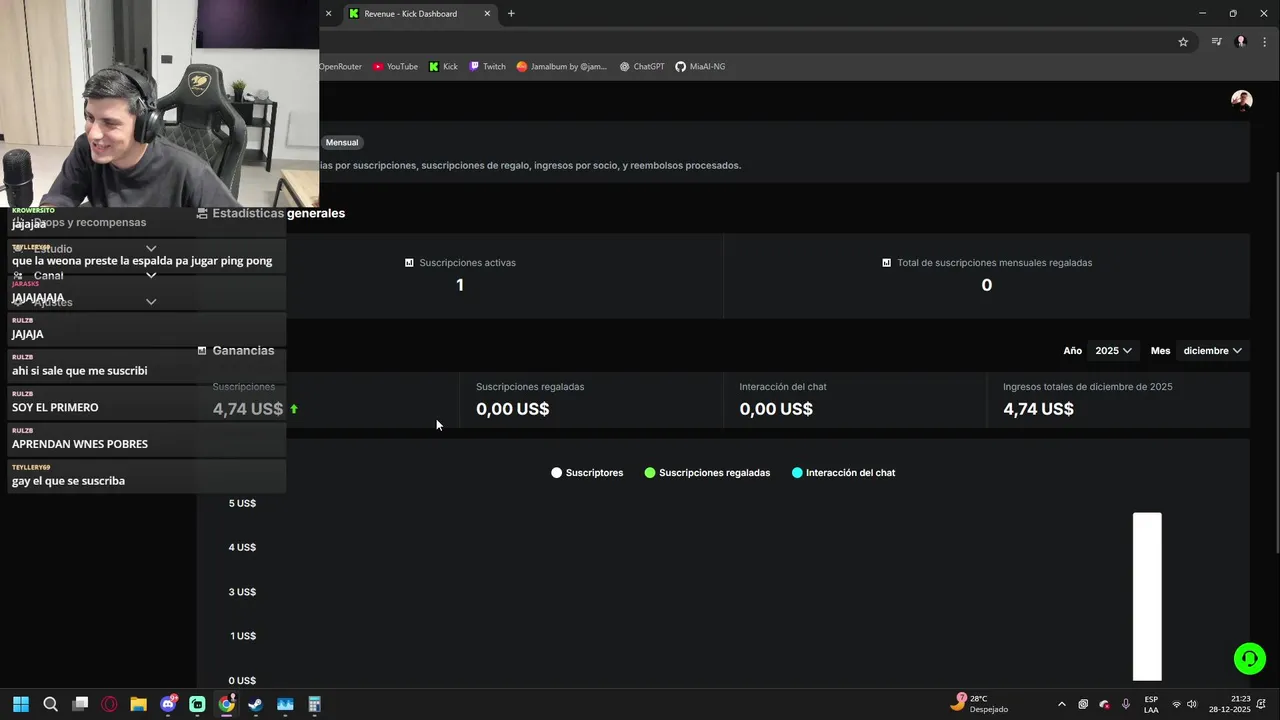1280x720 pixels.
Task: Click the Suscripciones activas chart icon
Action: point(409,263)
